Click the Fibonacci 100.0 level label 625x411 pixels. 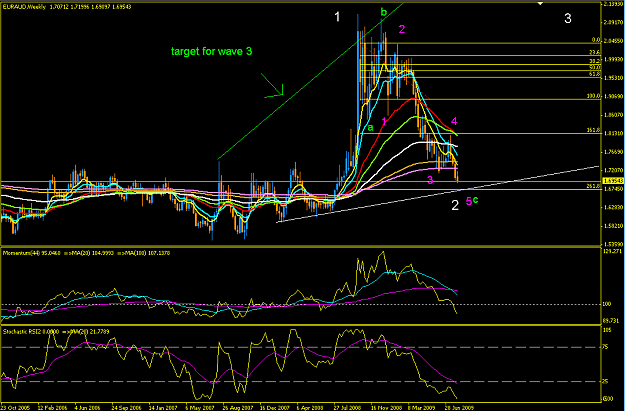pyautogui.click(x=594, y=96)
